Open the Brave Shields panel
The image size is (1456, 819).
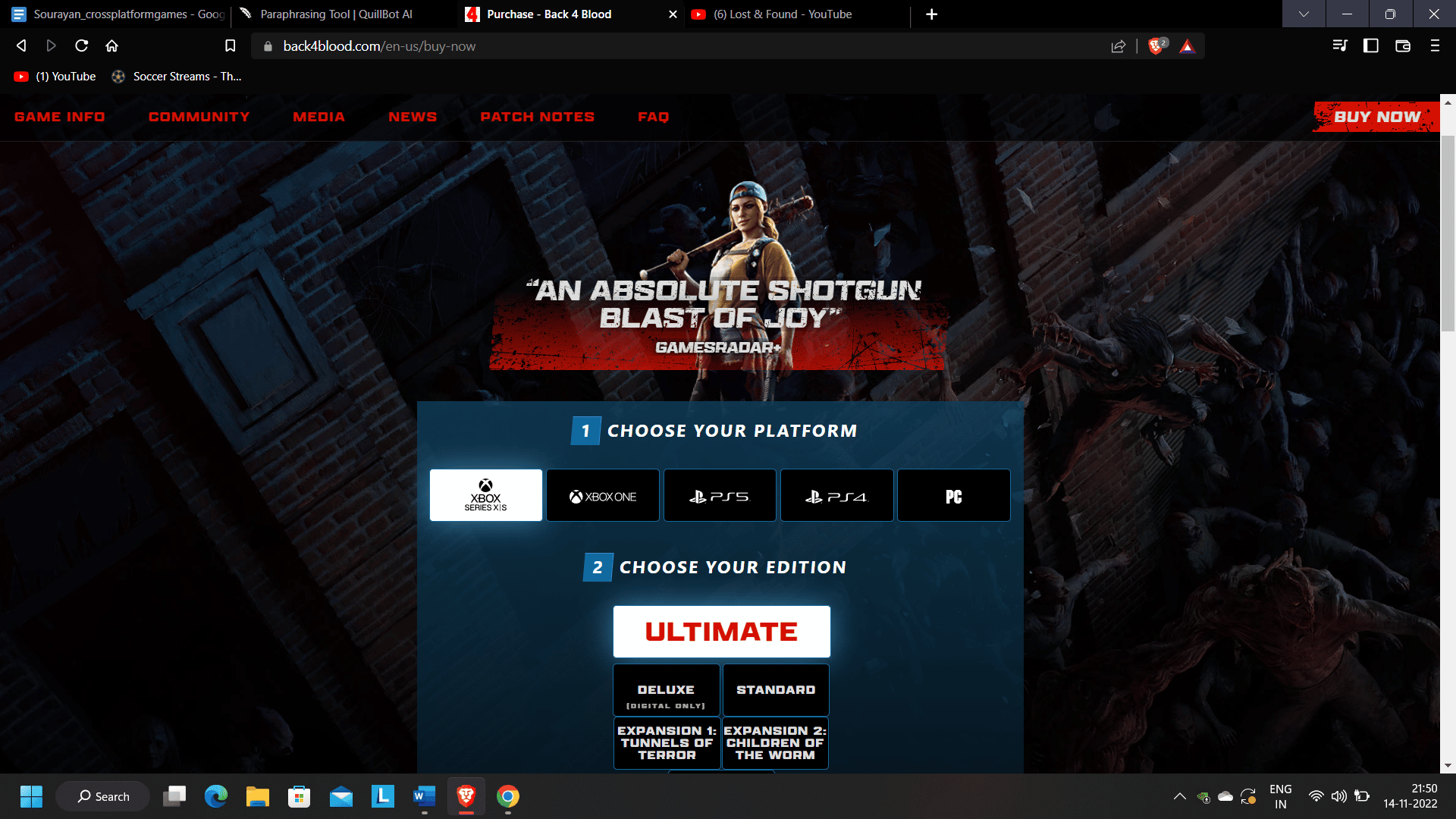click(1156, 45)
